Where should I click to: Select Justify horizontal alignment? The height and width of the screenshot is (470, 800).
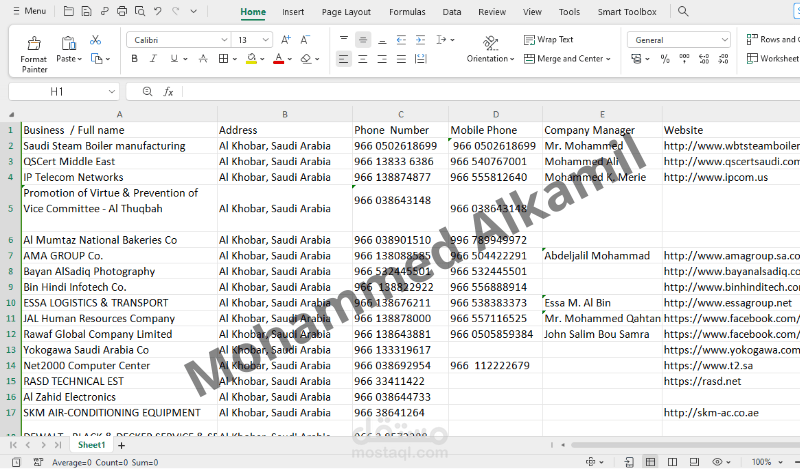402,59
